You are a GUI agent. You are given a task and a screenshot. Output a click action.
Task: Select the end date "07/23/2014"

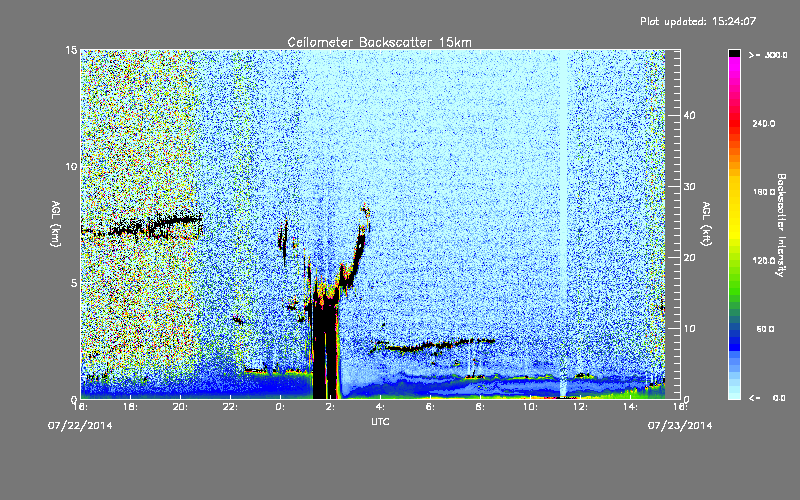680,426
